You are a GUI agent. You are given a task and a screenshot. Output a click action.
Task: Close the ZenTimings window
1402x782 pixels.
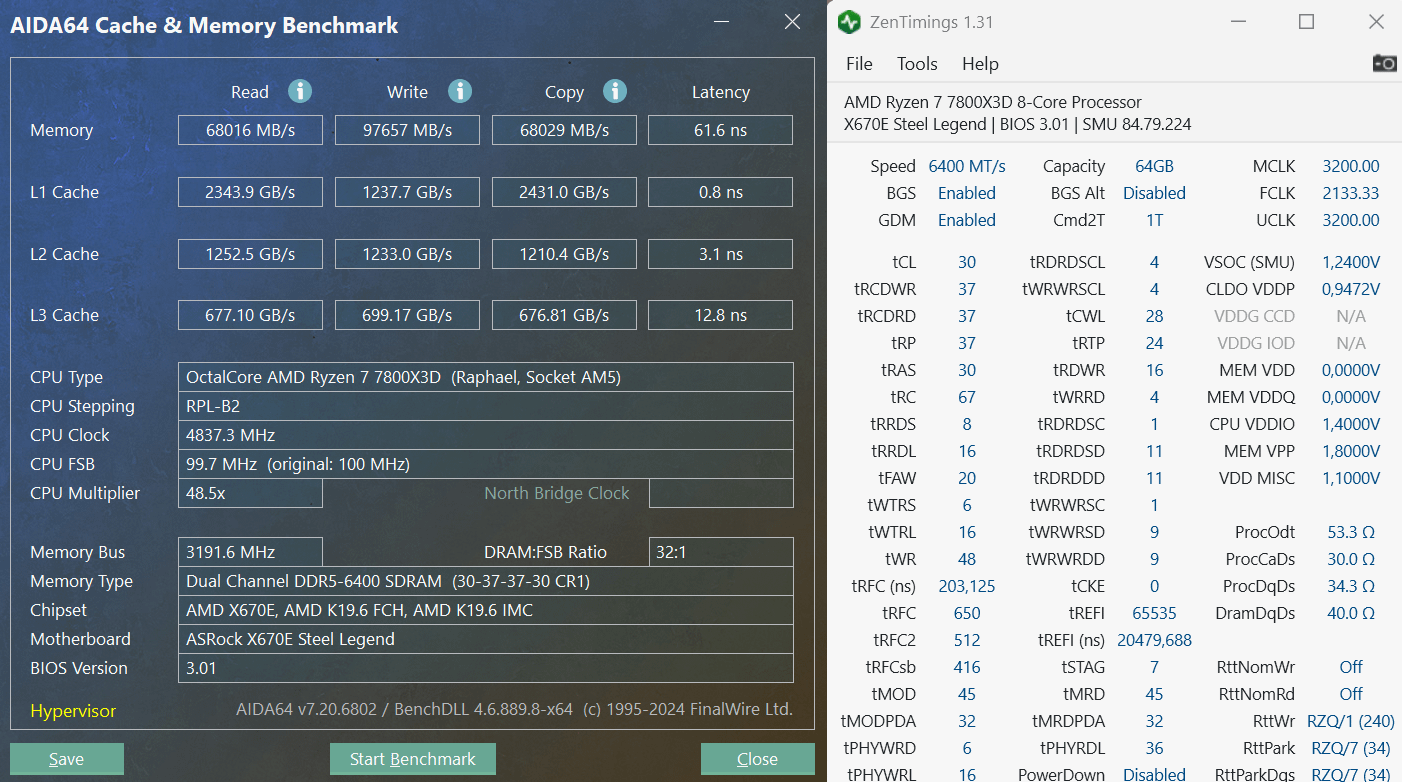coord(1376,22)
